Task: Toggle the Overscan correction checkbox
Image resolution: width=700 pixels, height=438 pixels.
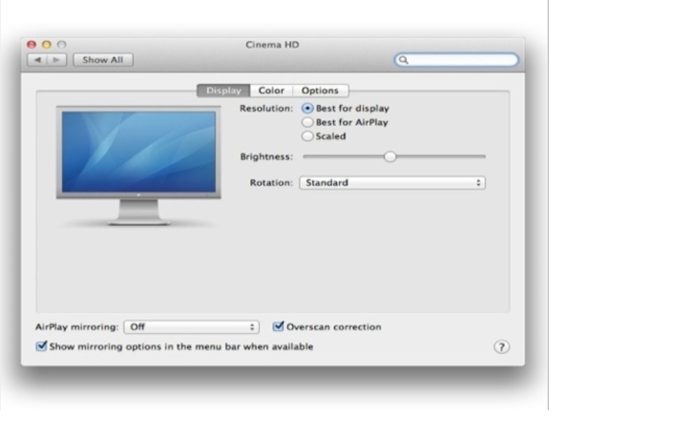Action: tap(278, 326)
